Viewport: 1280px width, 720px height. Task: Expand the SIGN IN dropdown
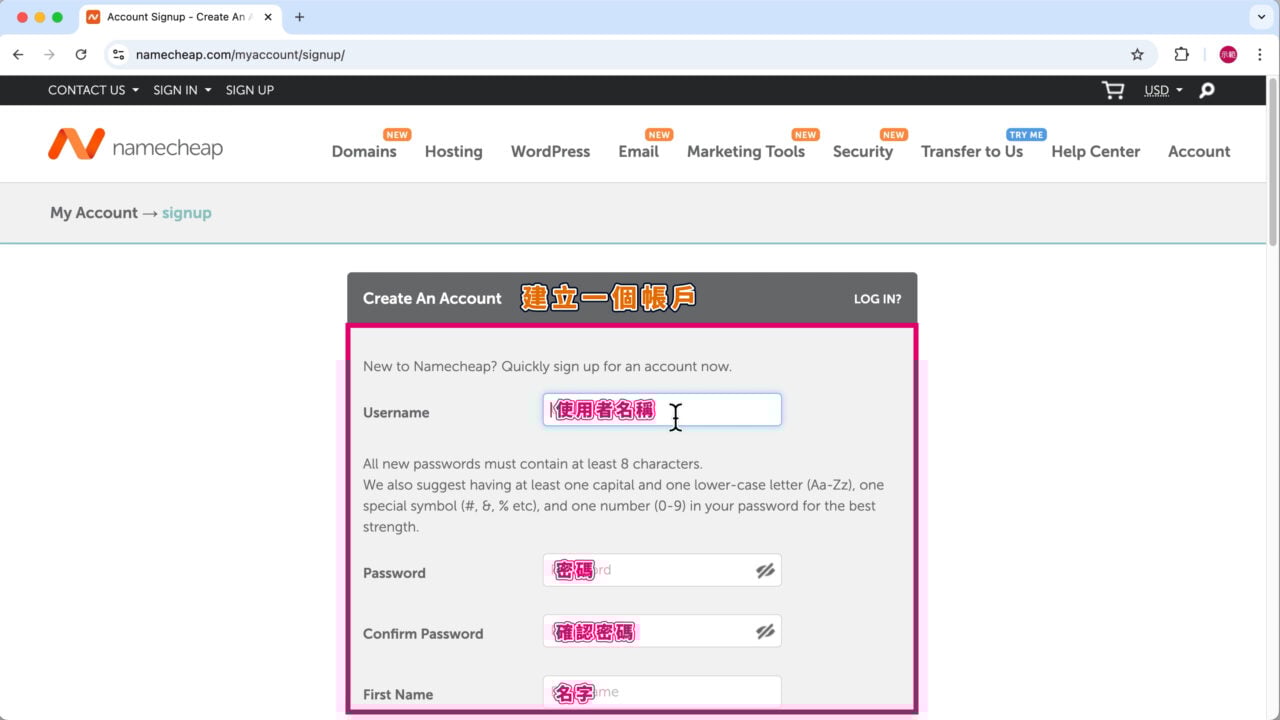coord(182,90)
